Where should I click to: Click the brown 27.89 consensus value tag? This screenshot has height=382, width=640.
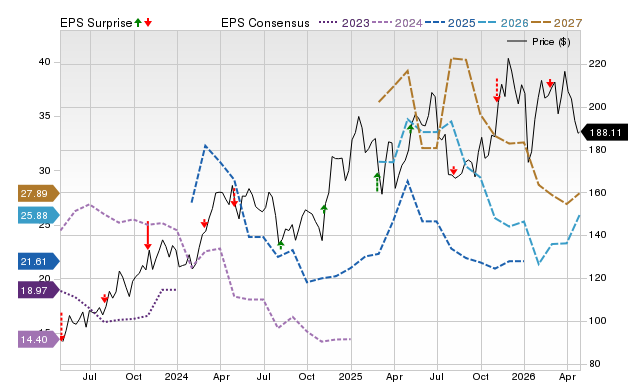(38, 193)
